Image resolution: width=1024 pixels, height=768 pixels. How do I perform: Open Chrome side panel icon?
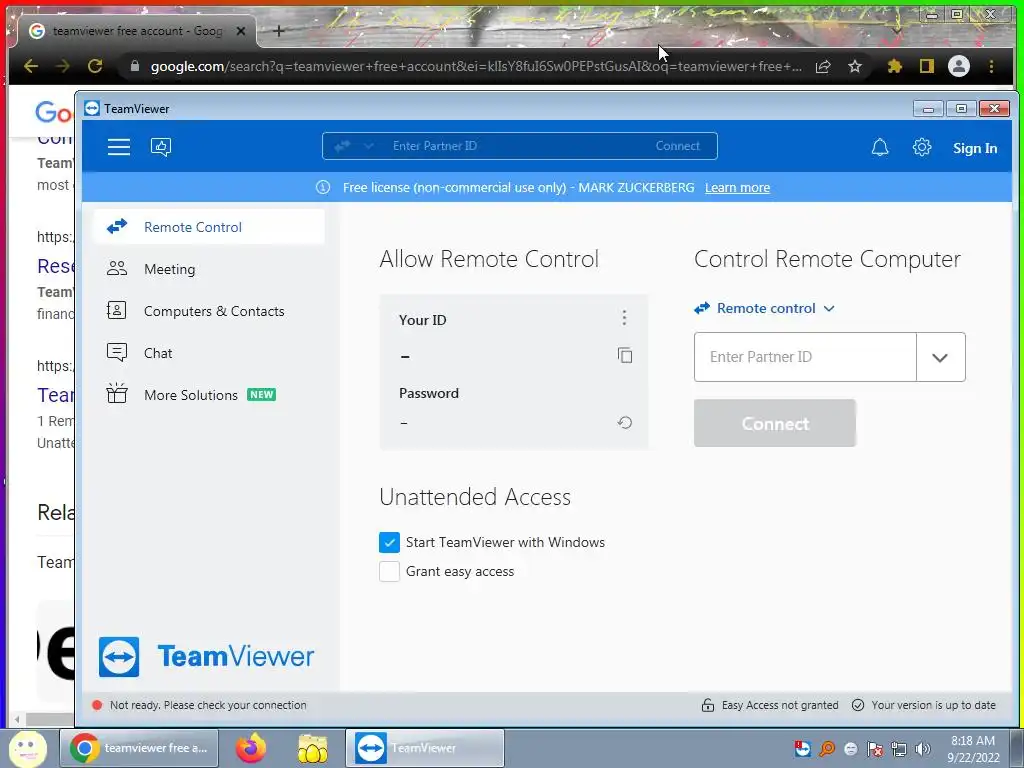coord(927,66)
